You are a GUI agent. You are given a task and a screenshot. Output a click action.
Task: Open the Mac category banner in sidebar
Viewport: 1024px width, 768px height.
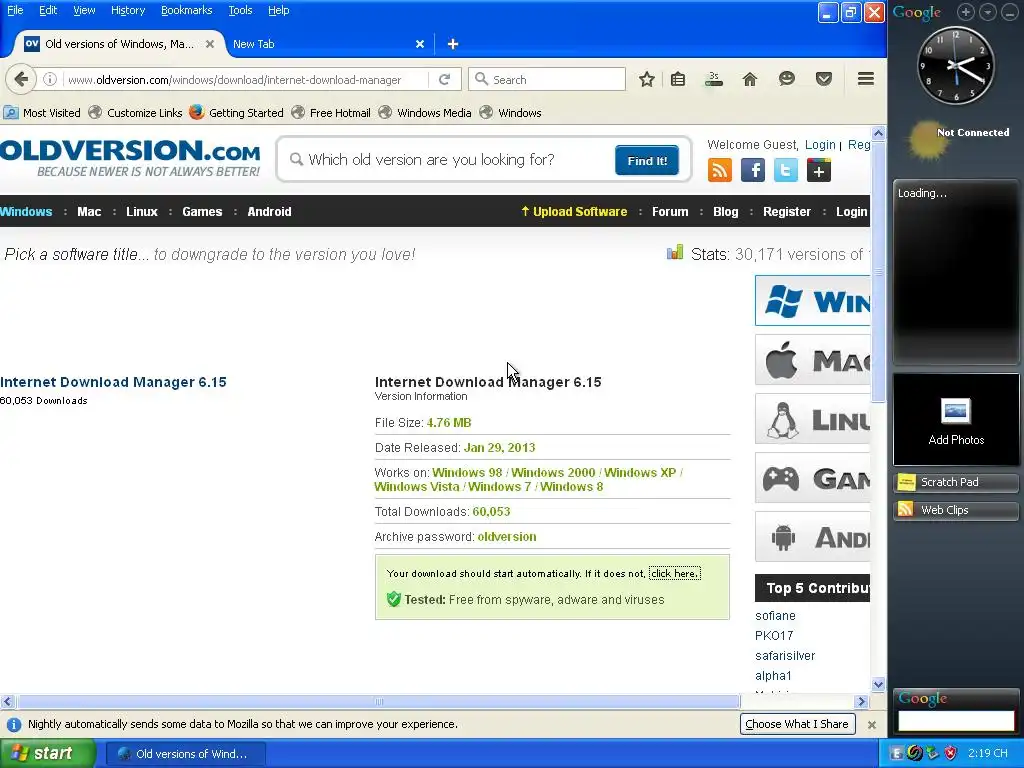pos(813,360)
